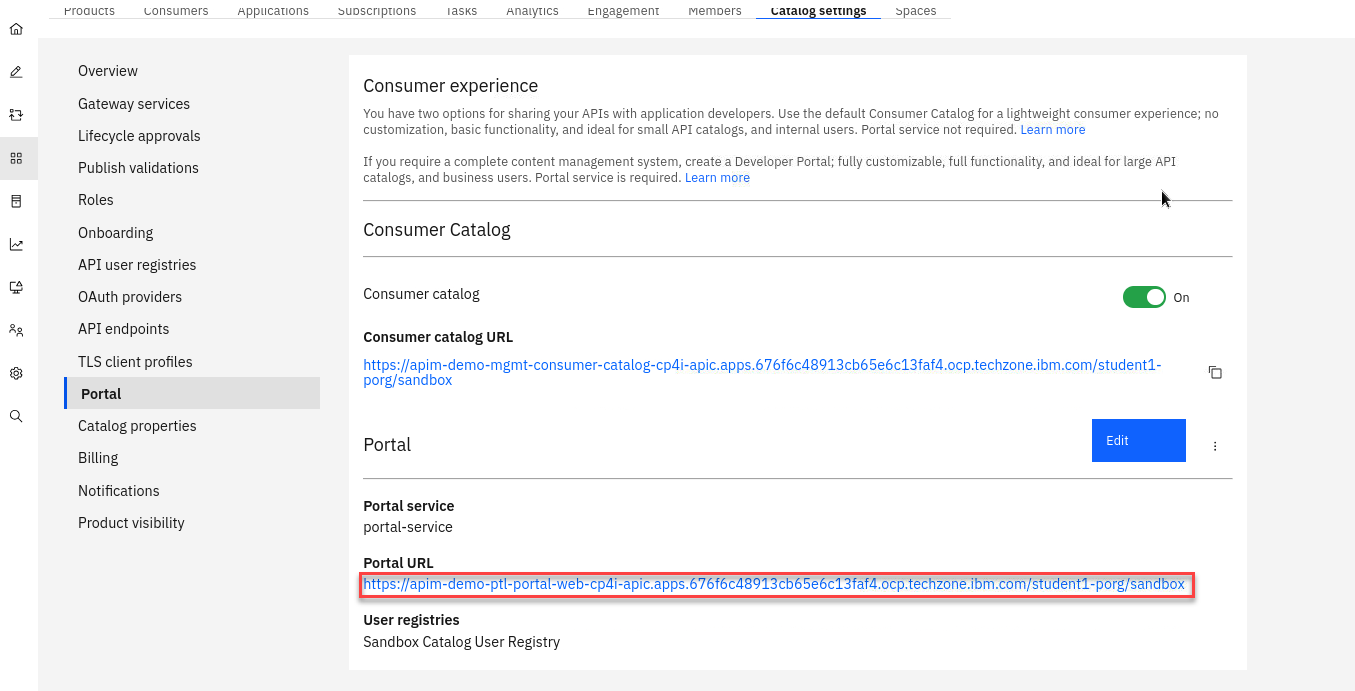Click Learn more about Developer Portal

[717, 178]
